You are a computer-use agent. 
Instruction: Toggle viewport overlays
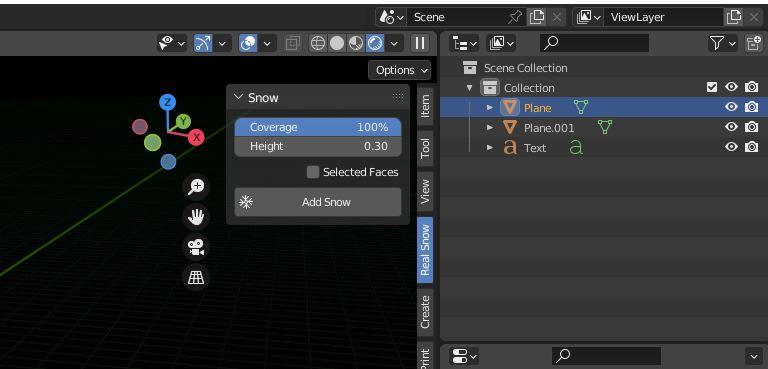248,44
